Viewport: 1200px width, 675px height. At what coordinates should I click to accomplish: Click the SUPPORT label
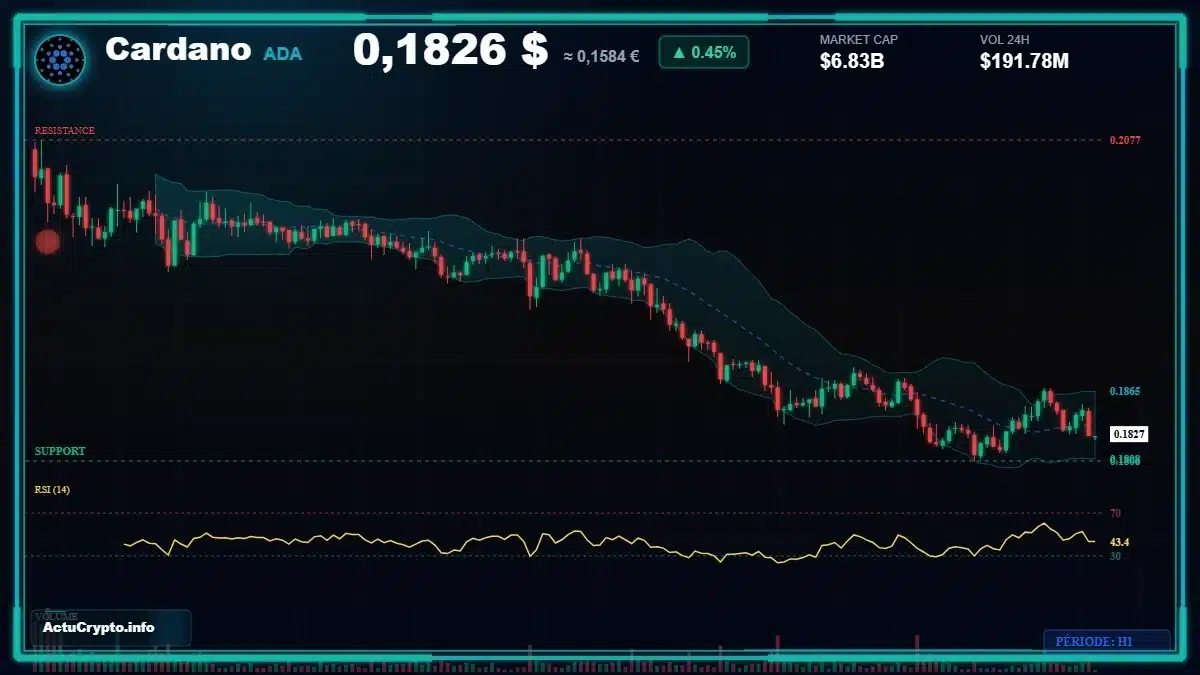pos(60,452)
